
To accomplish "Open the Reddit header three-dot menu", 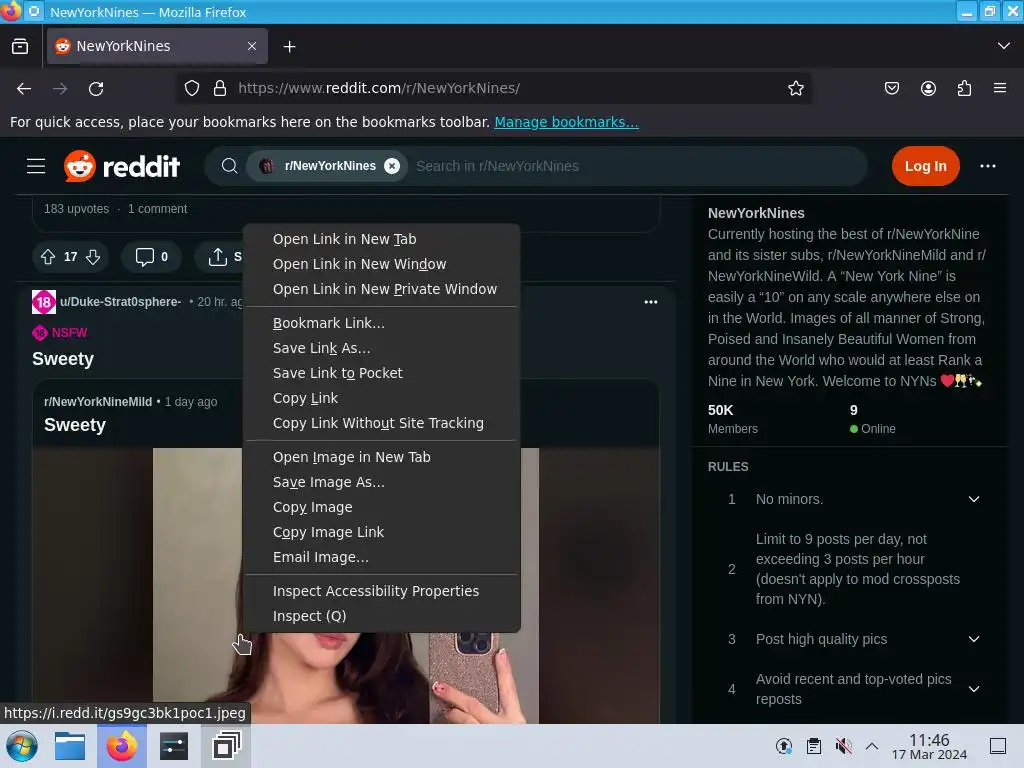I will point(987,166).
